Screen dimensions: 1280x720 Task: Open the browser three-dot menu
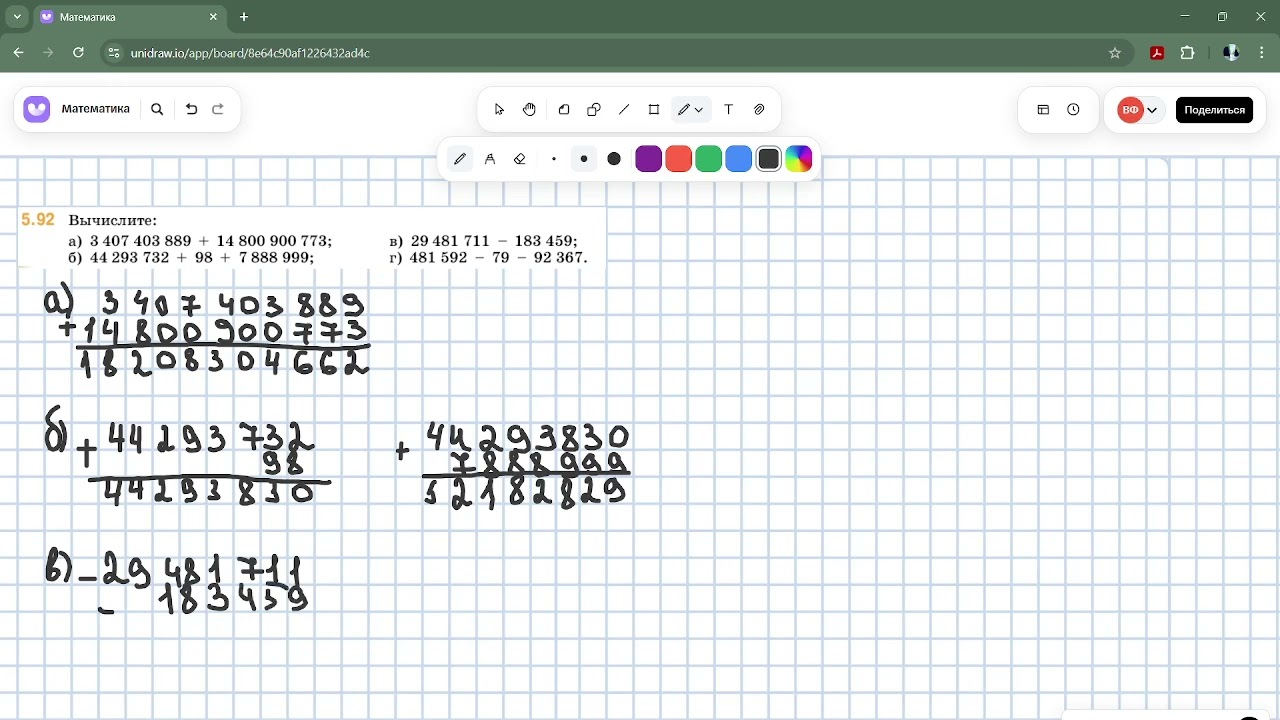click(1261, 53)
